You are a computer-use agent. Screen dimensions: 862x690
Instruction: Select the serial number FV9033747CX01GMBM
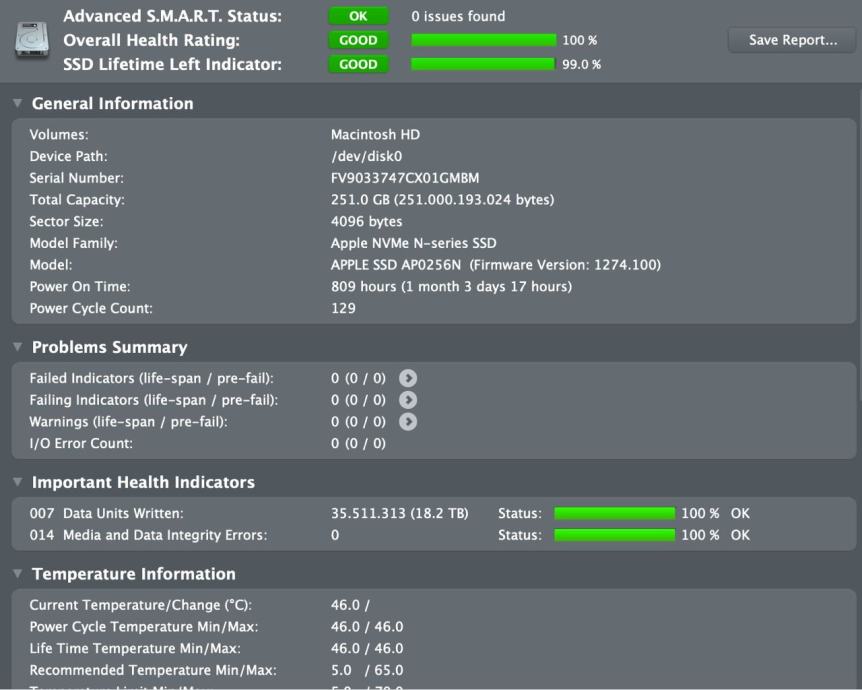[x=405, y=178]
